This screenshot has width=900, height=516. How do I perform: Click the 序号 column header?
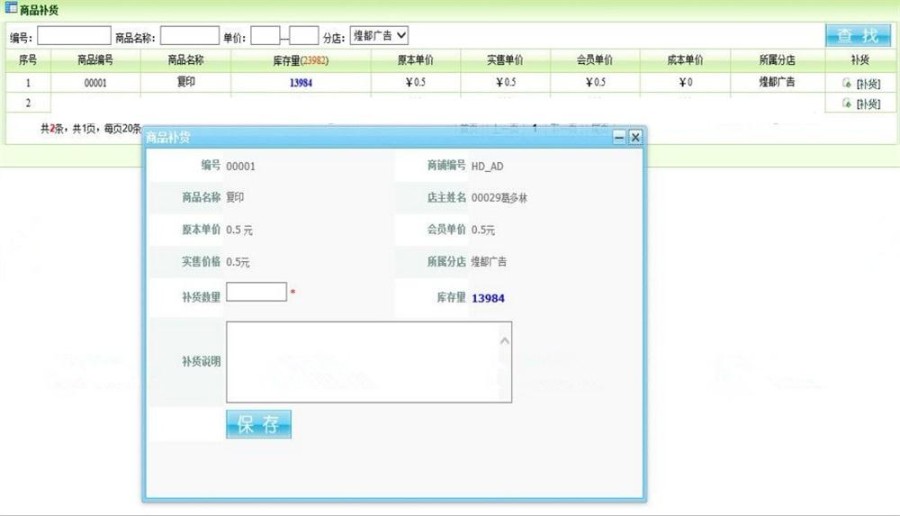(x=28, y=60)
